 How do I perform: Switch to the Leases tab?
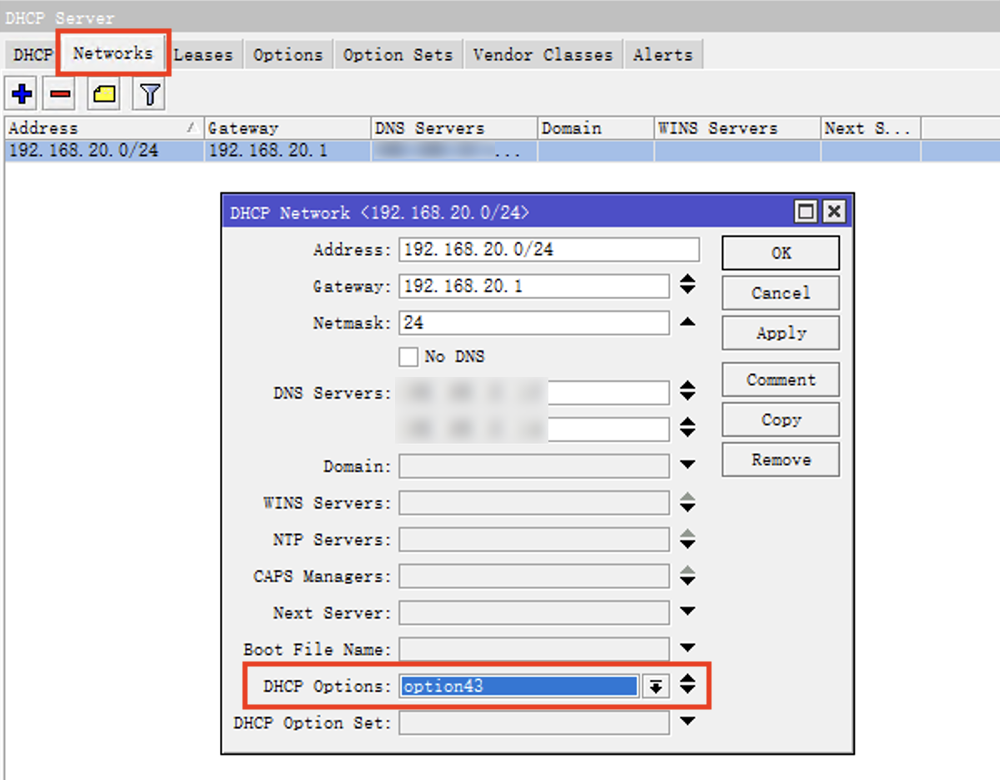[203, 55]
